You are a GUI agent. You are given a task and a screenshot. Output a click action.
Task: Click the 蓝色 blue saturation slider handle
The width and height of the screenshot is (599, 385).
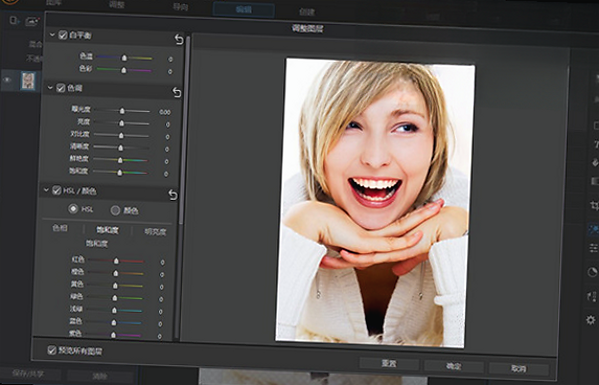point(114,322)
